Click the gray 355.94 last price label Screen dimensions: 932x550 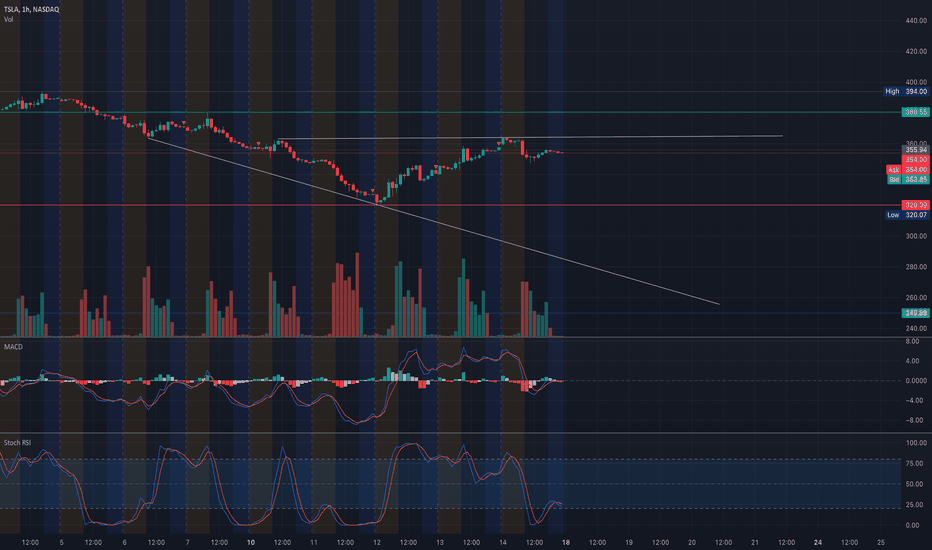[915, 150]
